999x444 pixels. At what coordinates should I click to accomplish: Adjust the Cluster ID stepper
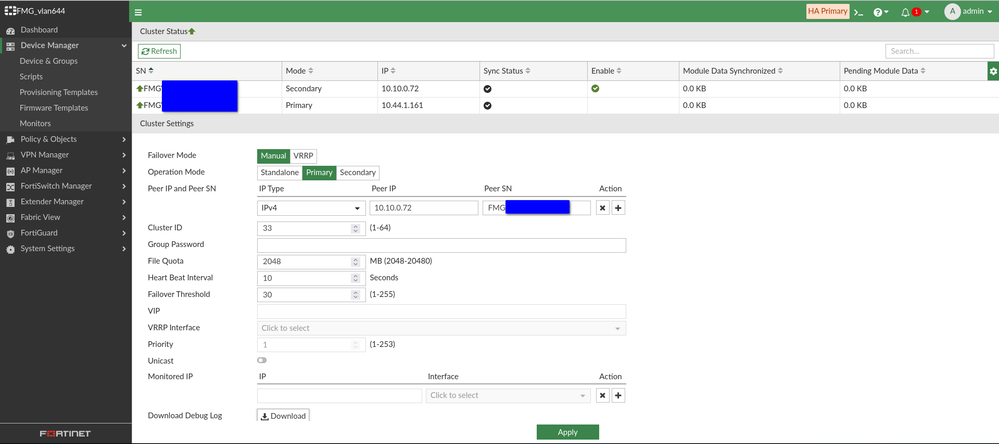point(356,227)
